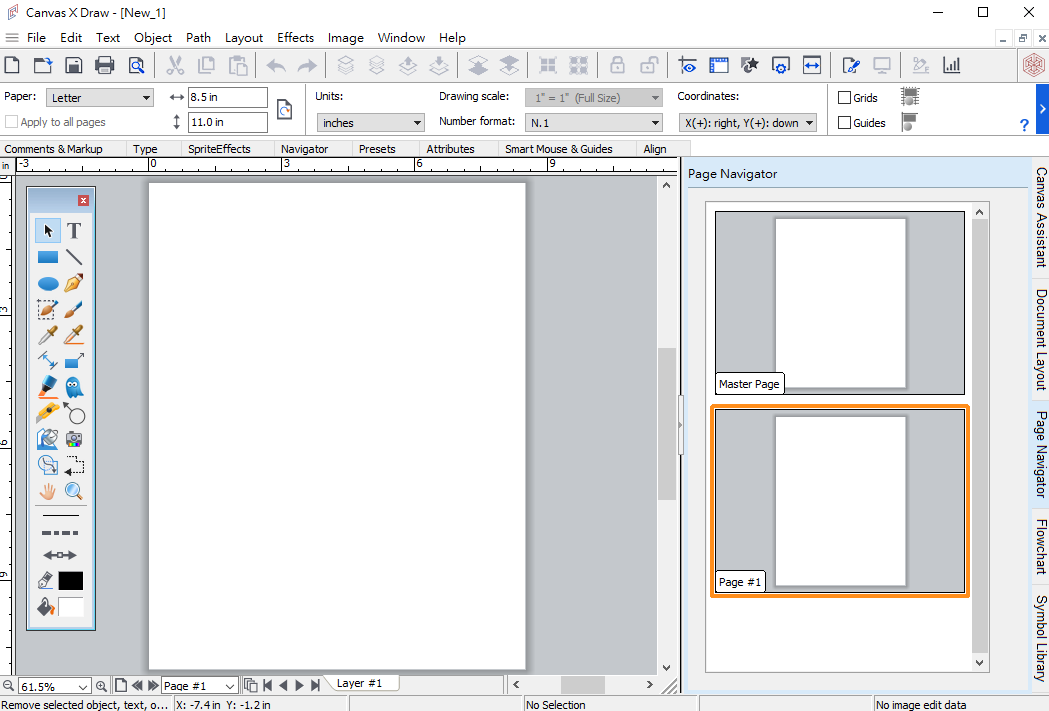Select the Page #1 thumbnail
Image resolution: width=1049 pixels, height=711 pixels.
(x=840, y=501)
